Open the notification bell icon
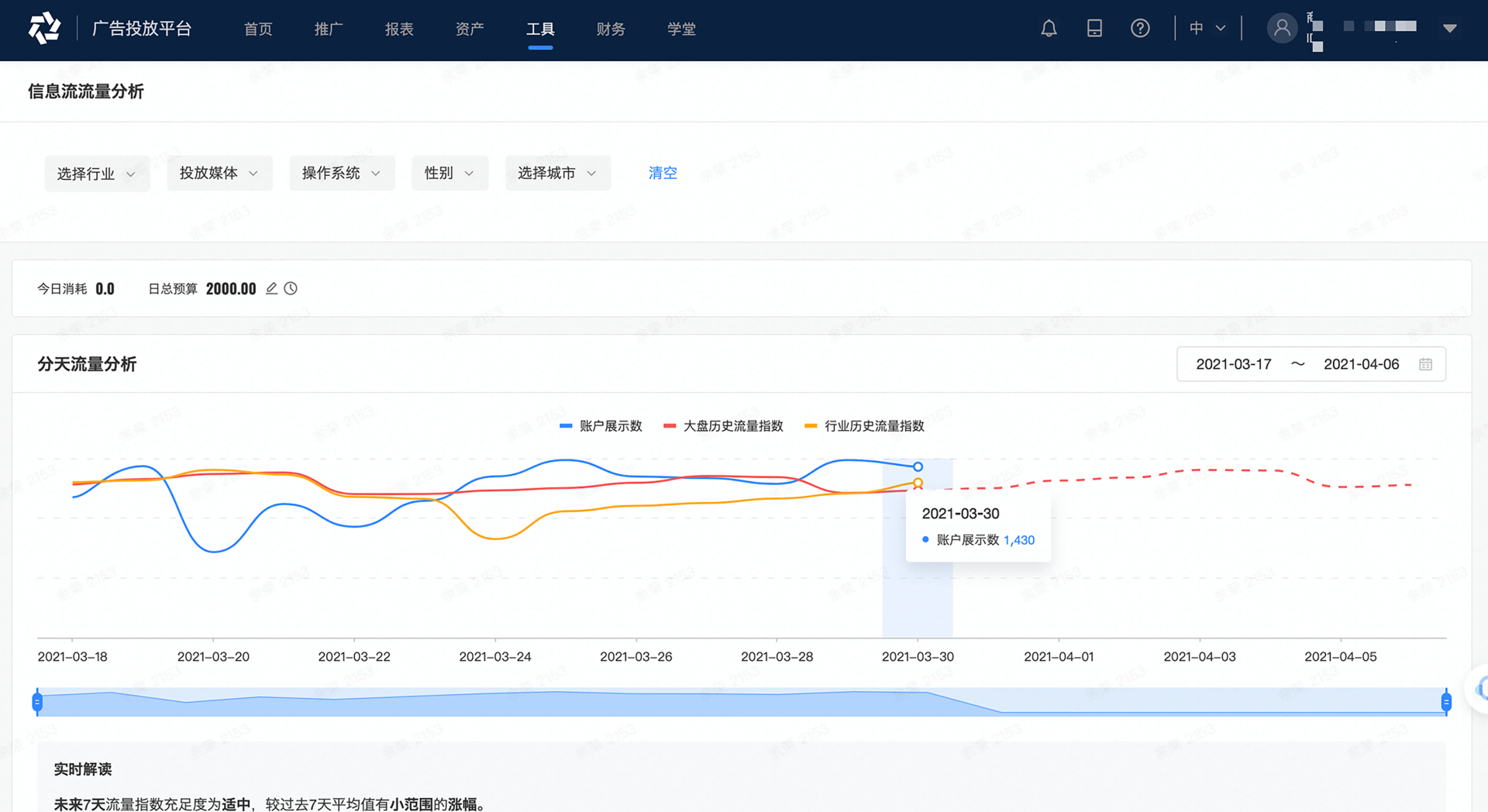The width and height of the screenshot is (1488, 812). [1049, 28]
